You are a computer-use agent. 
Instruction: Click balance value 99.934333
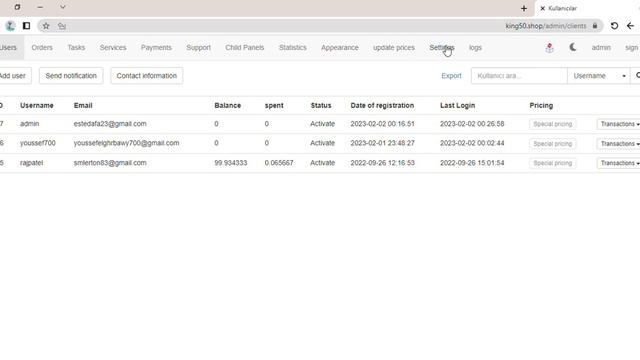[x=231, y=162]
